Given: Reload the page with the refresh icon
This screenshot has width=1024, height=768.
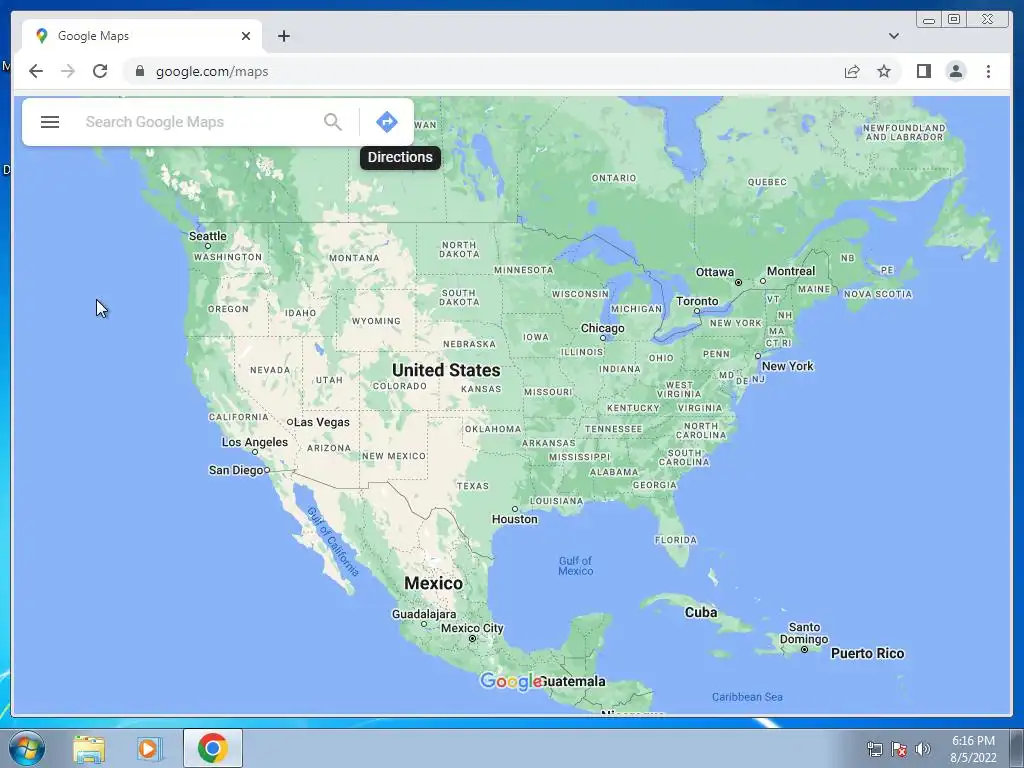Looking at the screenshot, I should 100,71.
